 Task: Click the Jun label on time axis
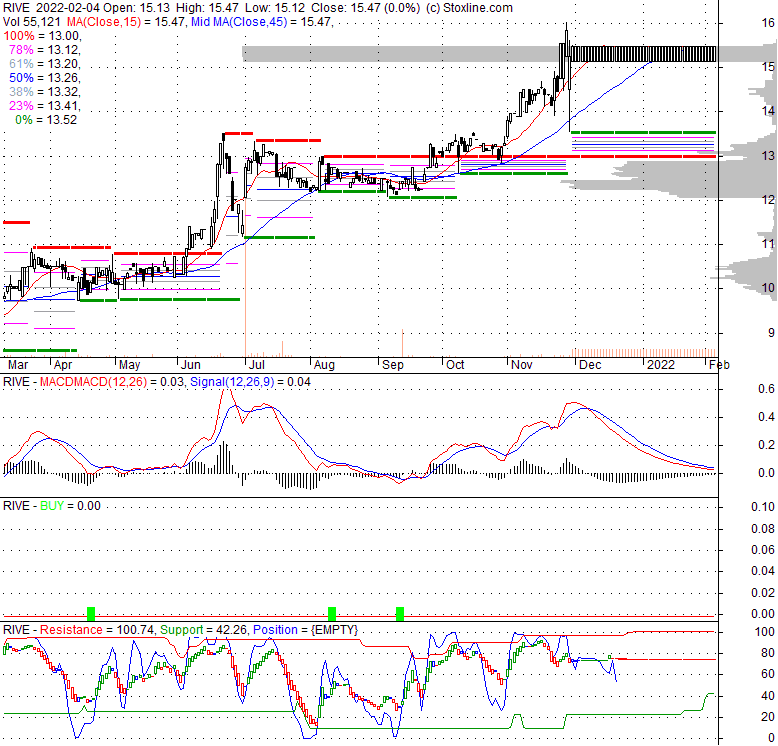click(191, 365)
